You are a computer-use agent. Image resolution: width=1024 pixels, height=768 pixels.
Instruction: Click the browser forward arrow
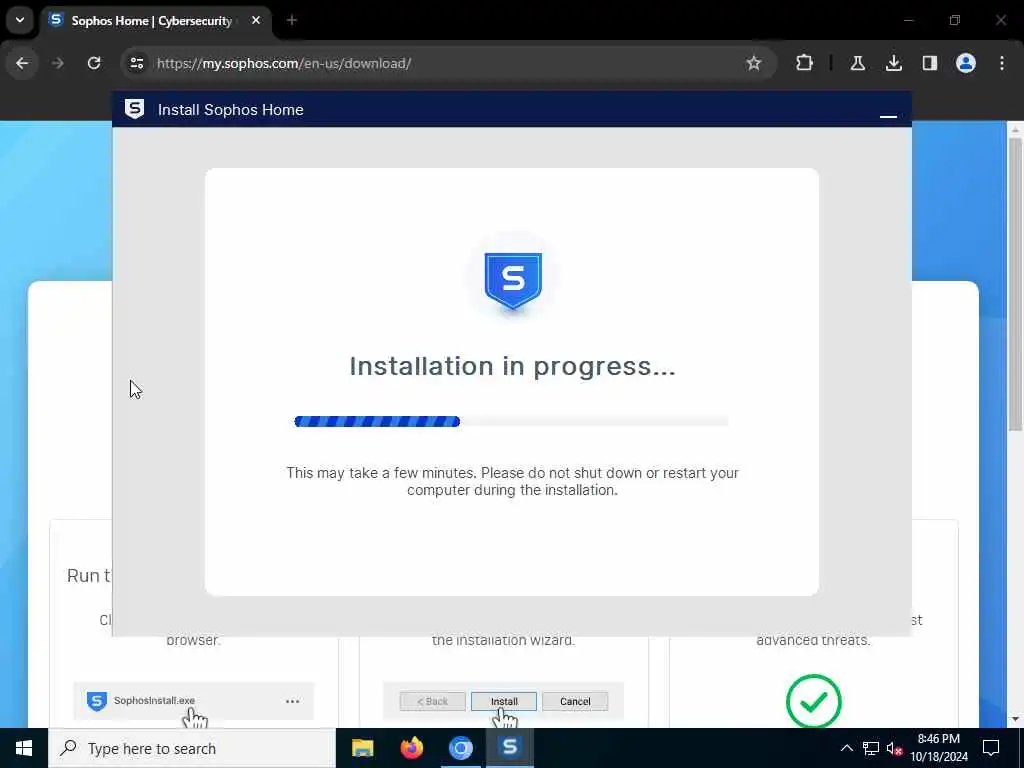[x=58, y=63]
